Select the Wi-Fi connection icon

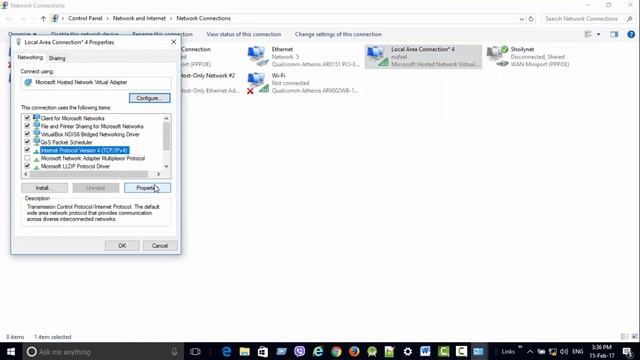pos(258,83)
